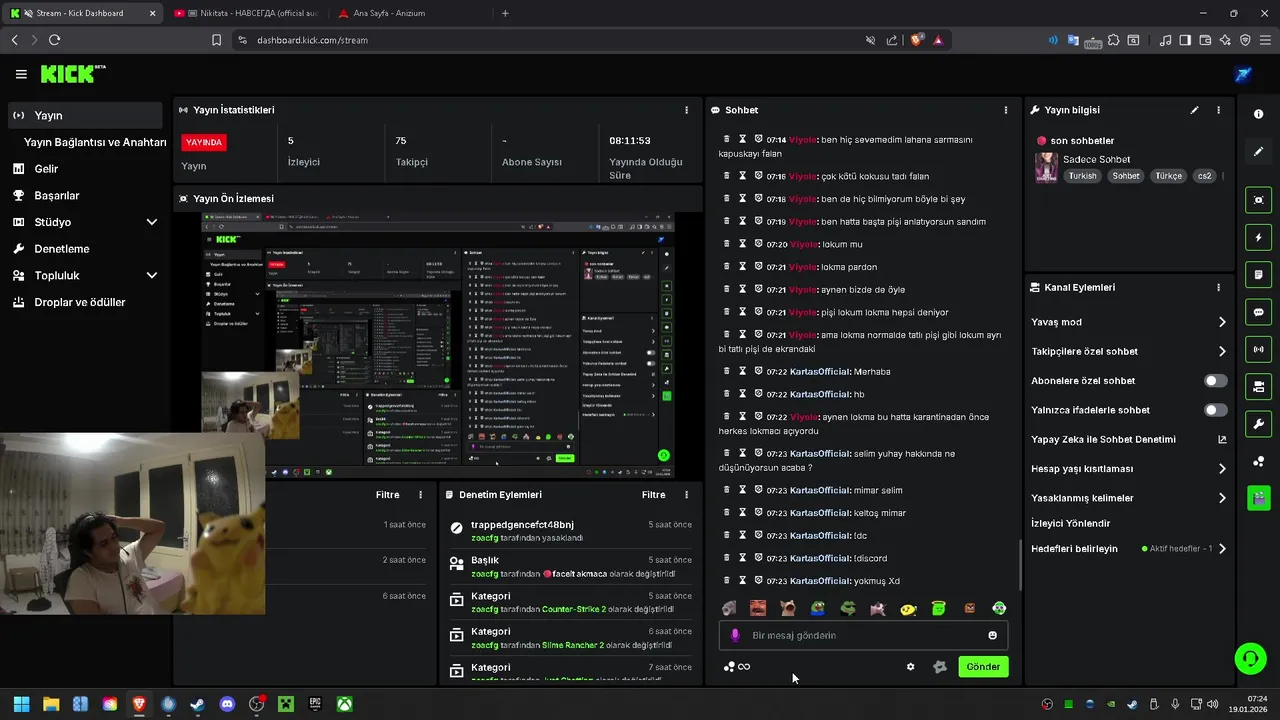The height and width of the screenshot is (720, 1280).
Task: Click the Bir mesaj gönderin input field
Action: [865, 635]
